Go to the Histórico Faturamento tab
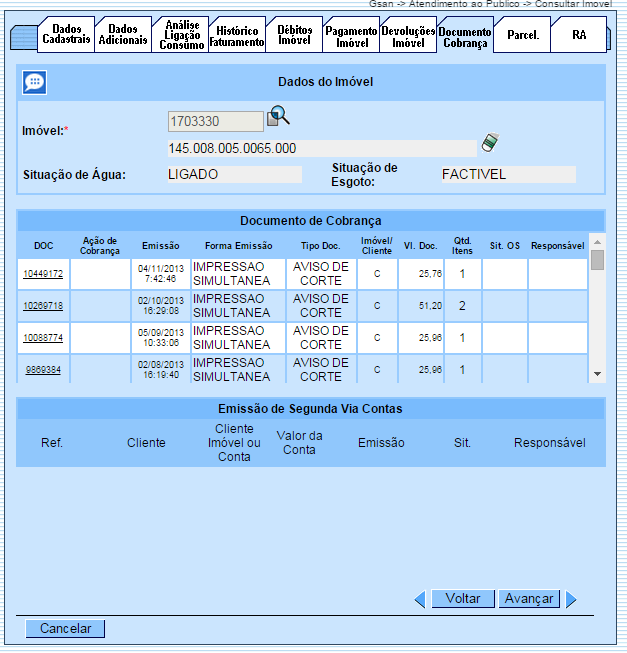627x653 pixels. 237,35
